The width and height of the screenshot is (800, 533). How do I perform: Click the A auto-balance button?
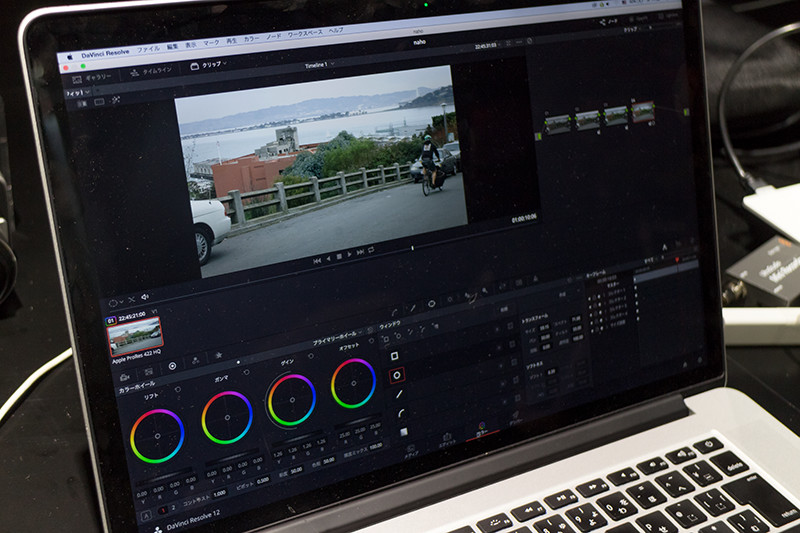point(146,516)
